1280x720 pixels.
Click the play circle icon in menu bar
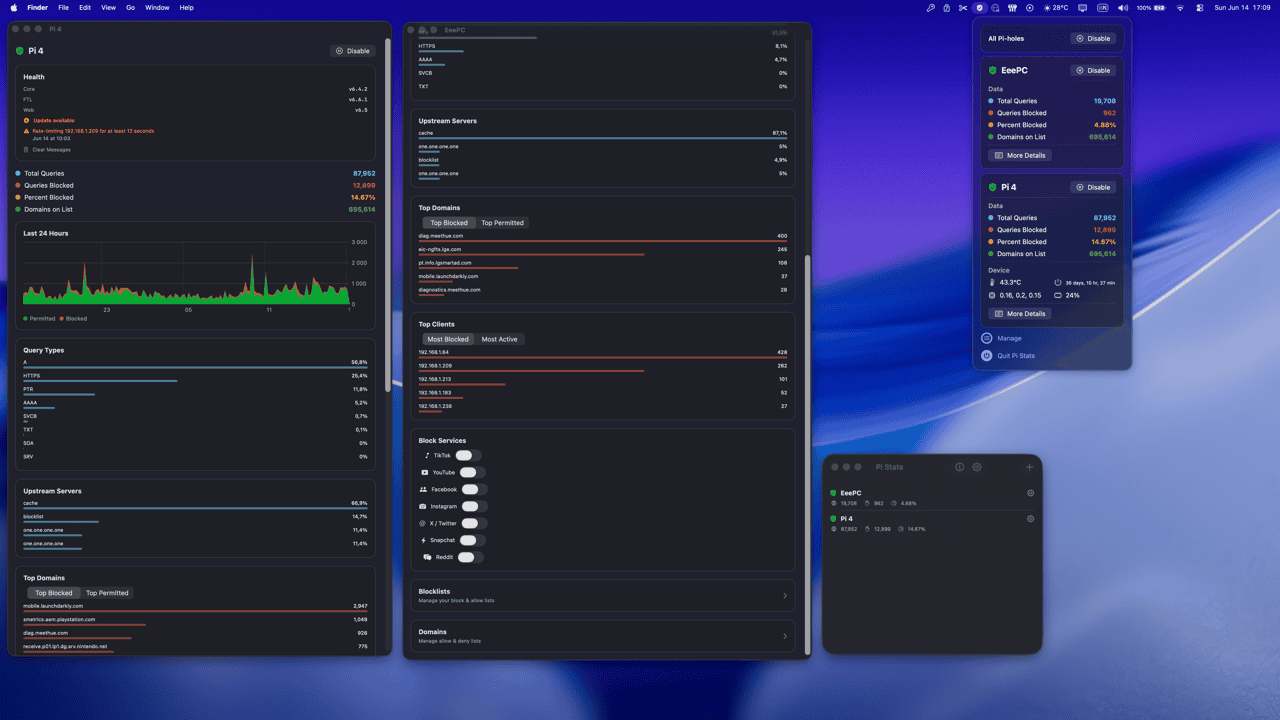click(x=1029, y=7)
